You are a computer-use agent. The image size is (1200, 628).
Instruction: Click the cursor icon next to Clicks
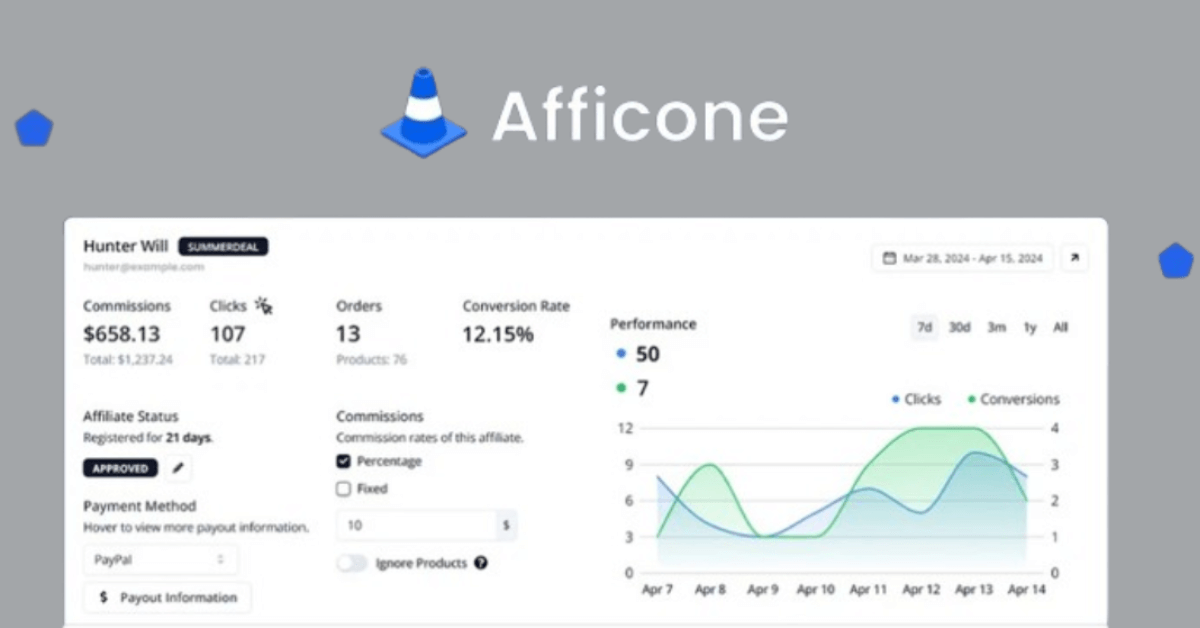click(264, 305)
